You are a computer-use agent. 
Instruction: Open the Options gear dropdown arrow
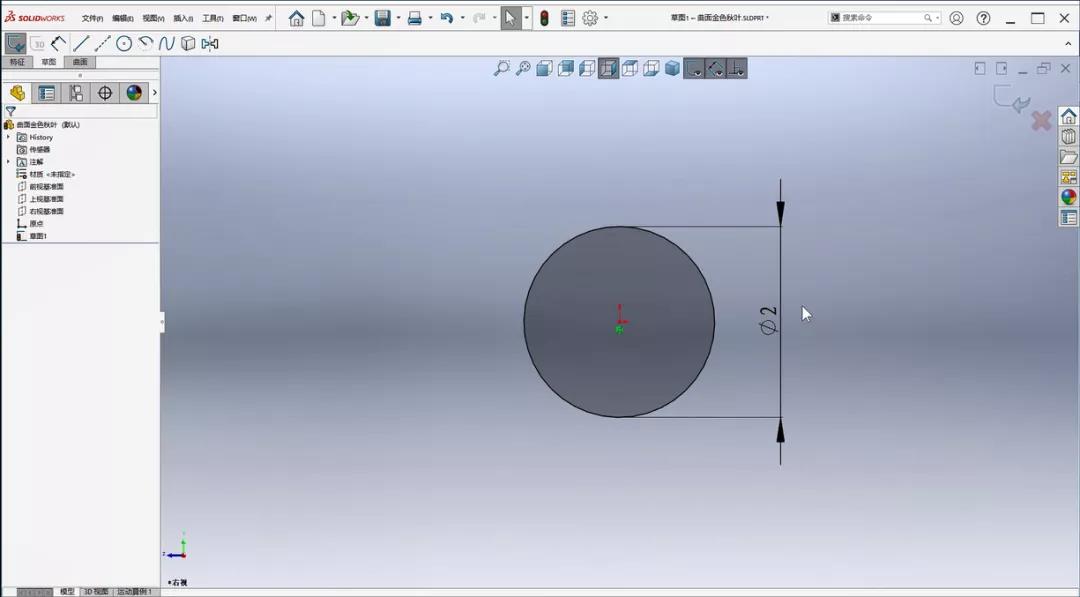coord(606,18)
